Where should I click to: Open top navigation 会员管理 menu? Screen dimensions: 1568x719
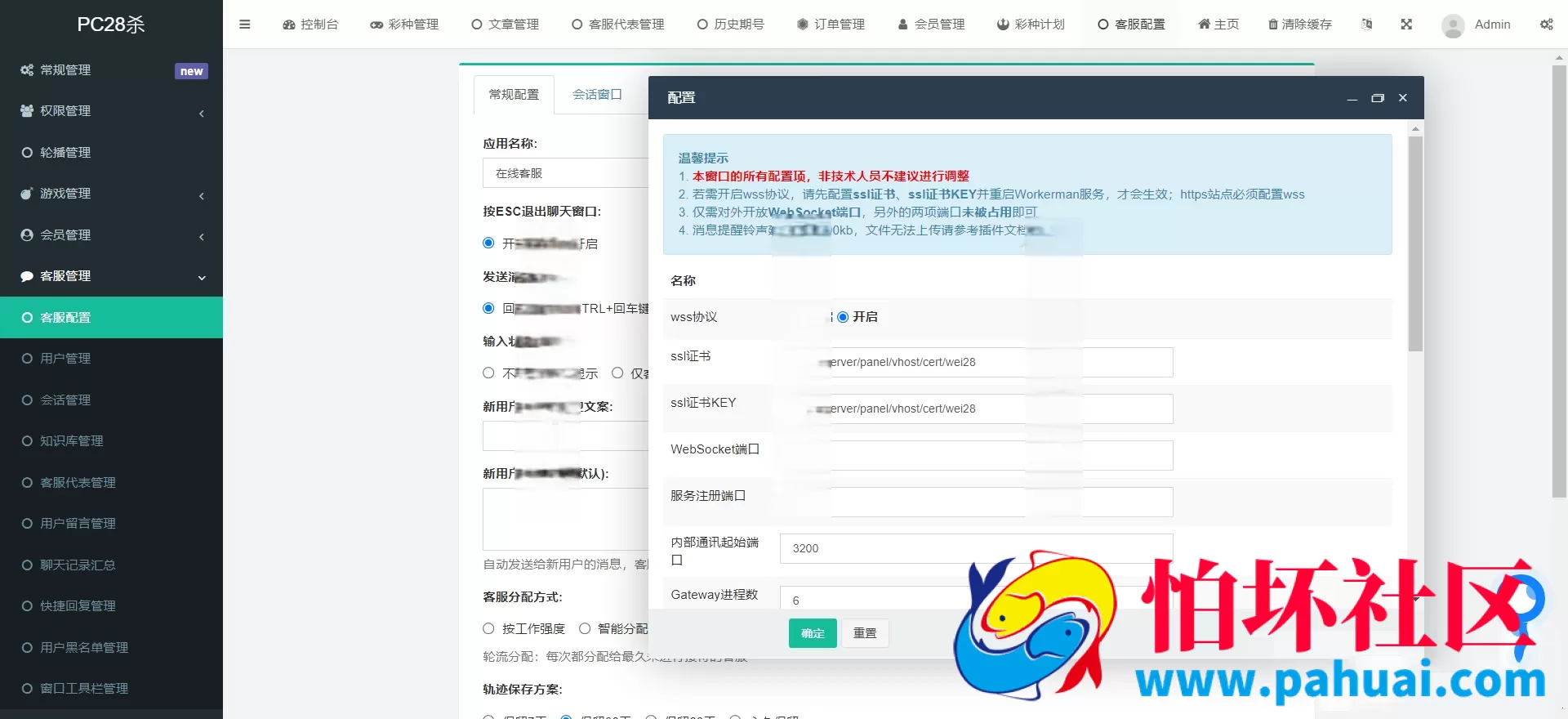click(931, 25)
